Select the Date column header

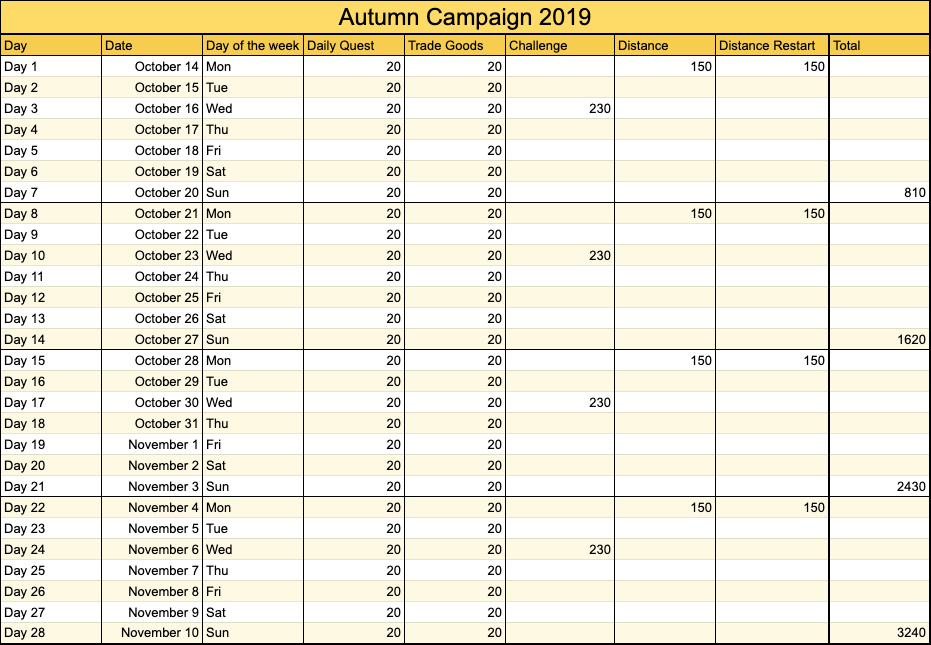[x=152, y=46]
